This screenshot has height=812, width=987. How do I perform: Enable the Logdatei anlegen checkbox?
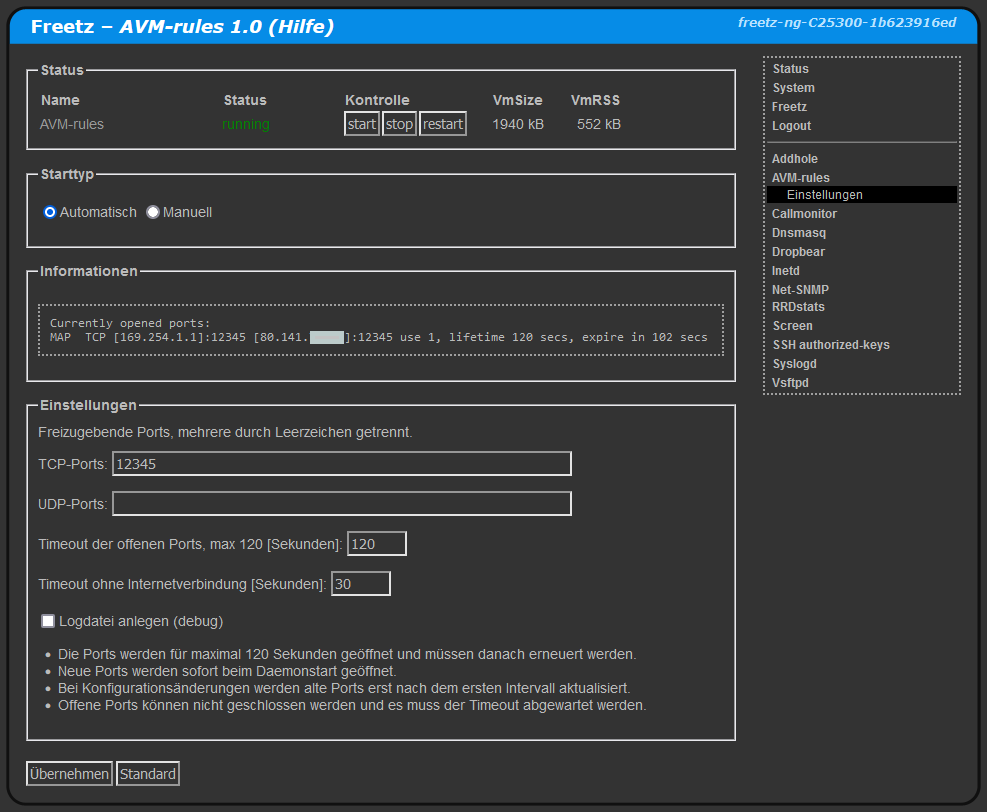(x=48, y=621)
